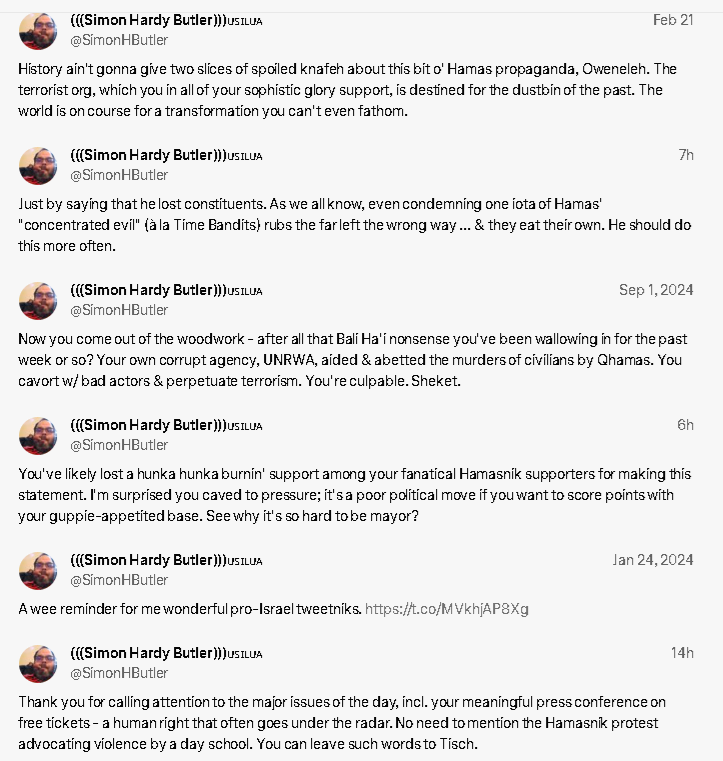
Task: Open the Jan 24, 2024 timestamp
Action: [653, 560]
